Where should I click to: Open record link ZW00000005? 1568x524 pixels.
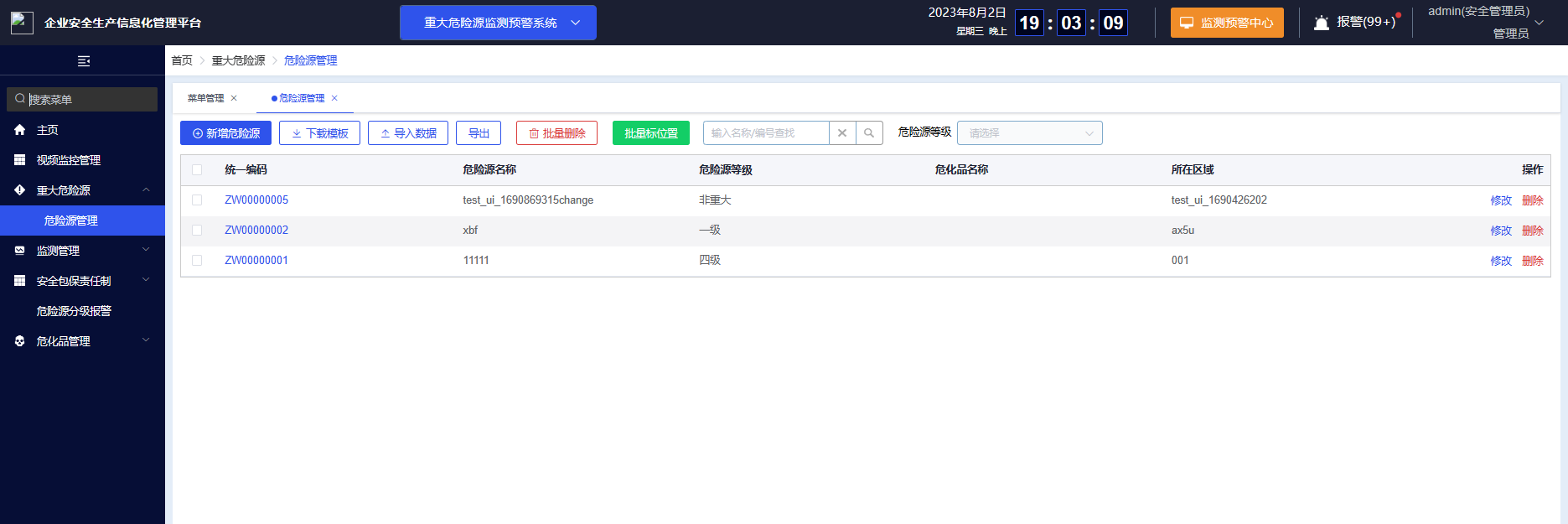coord(256,200)
